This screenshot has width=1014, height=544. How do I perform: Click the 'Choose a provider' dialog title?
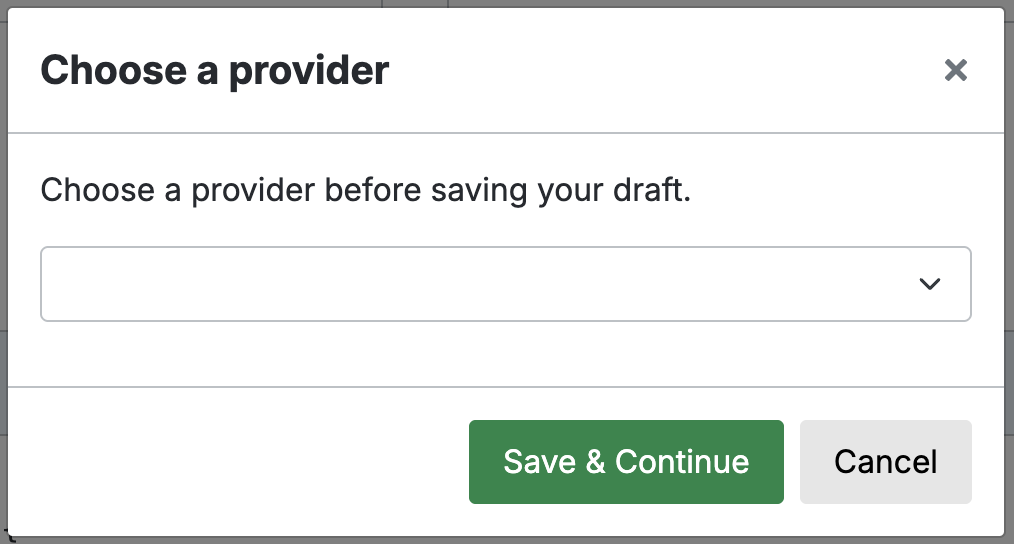click(214, 71)
